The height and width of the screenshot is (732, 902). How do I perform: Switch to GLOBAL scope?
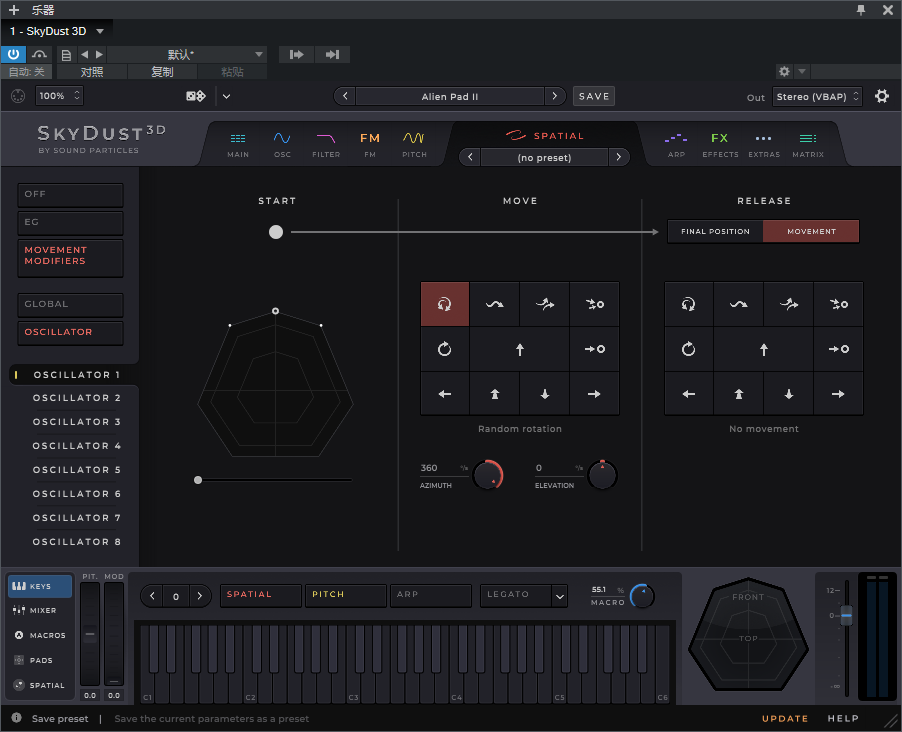(70, 304)
